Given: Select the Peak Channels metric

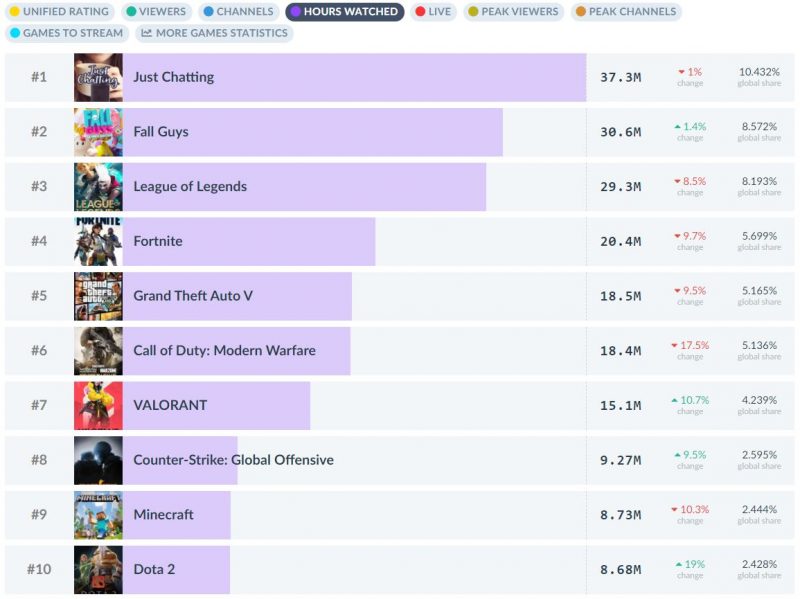Looking at the screenshot, I should click(626, 12).
